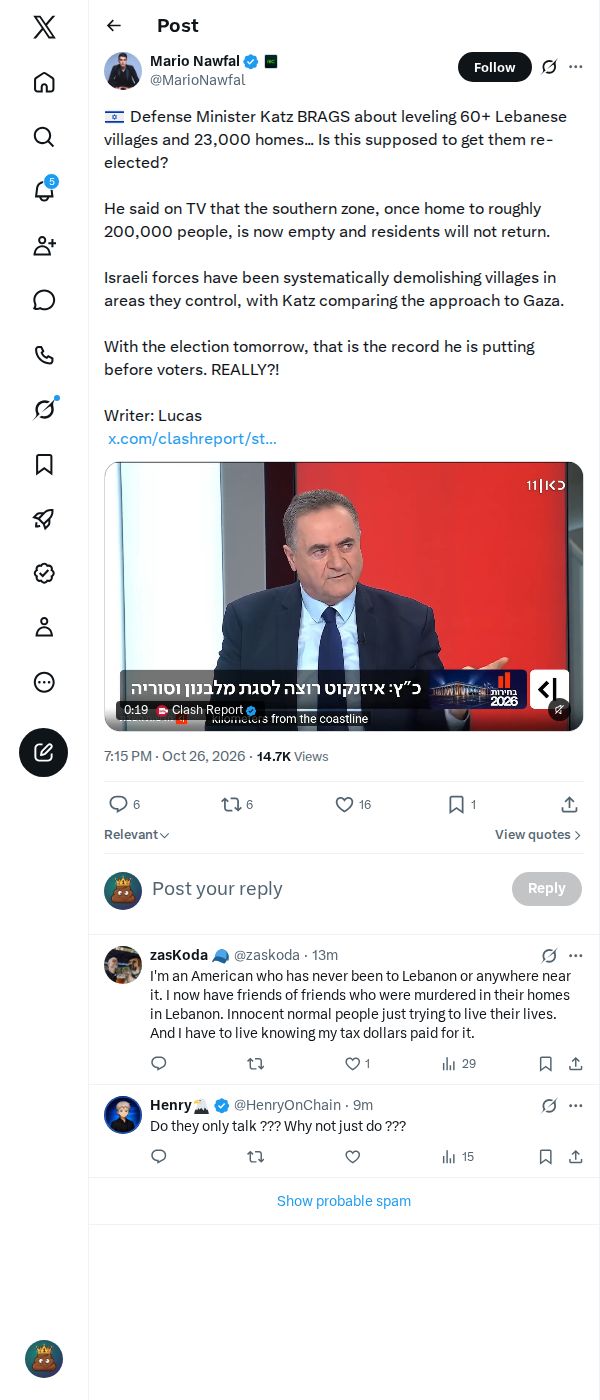Image resolution: width=600 pixels, height=1400 pixels.
Task: Unmute the video via speaker icon
Action: (559, 709)
